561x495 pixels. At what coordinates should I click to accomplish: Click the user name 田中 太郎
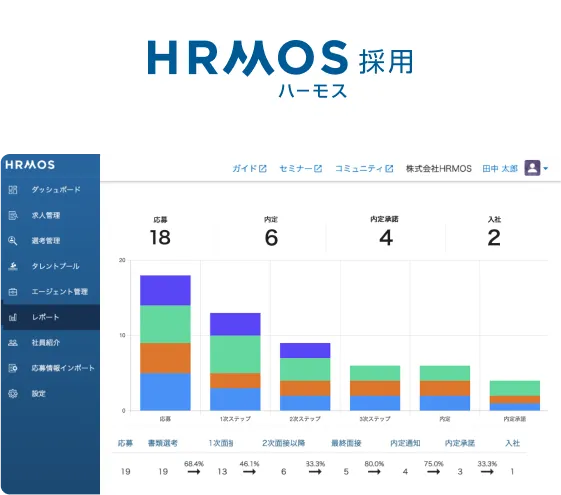500,168
